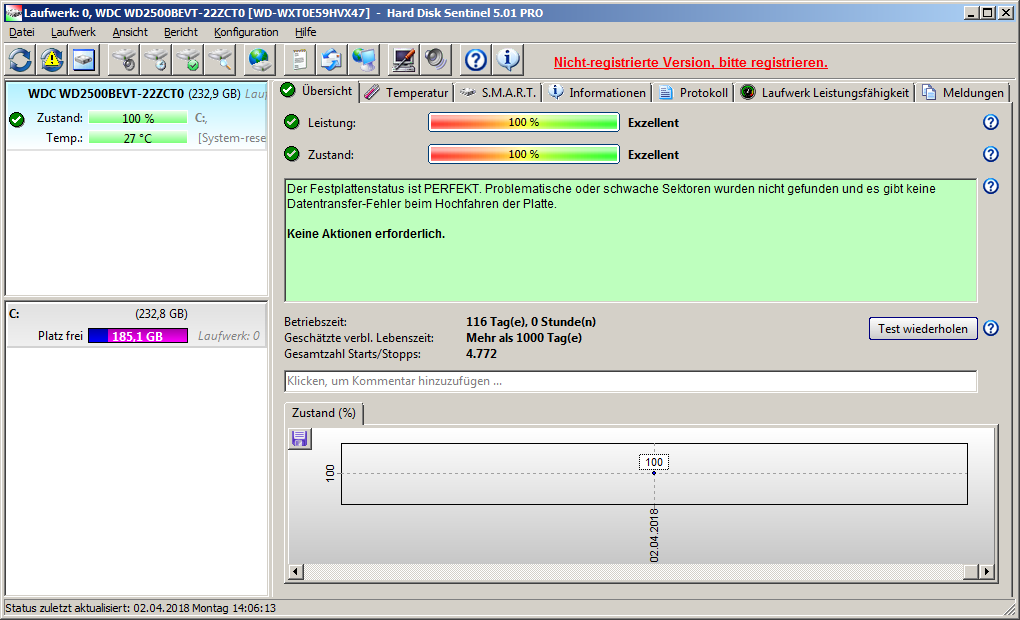Click the disk with clock toolbar icon
Viewport: 1020px width, 620px height.
tap(156, 60)
